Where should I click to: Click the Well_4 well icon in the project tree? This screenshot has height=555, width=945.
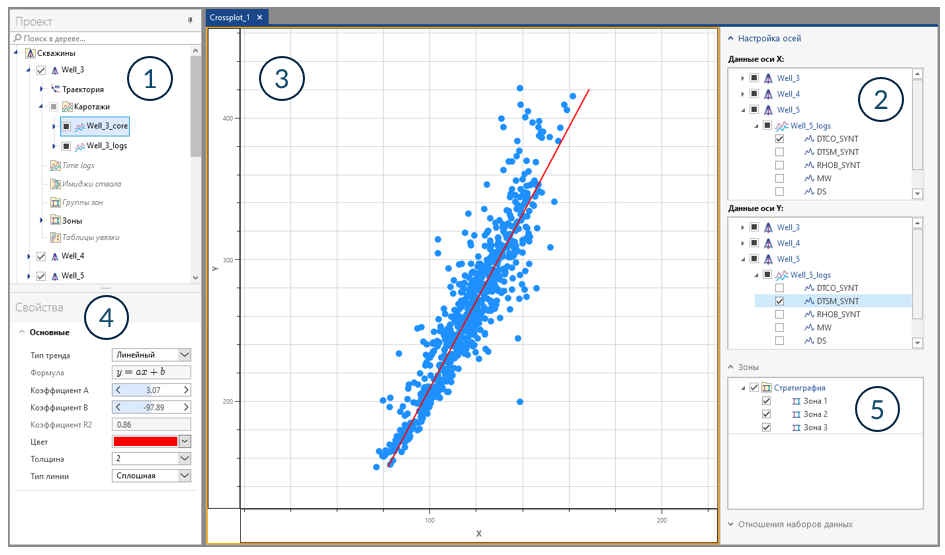pos(55,257)
